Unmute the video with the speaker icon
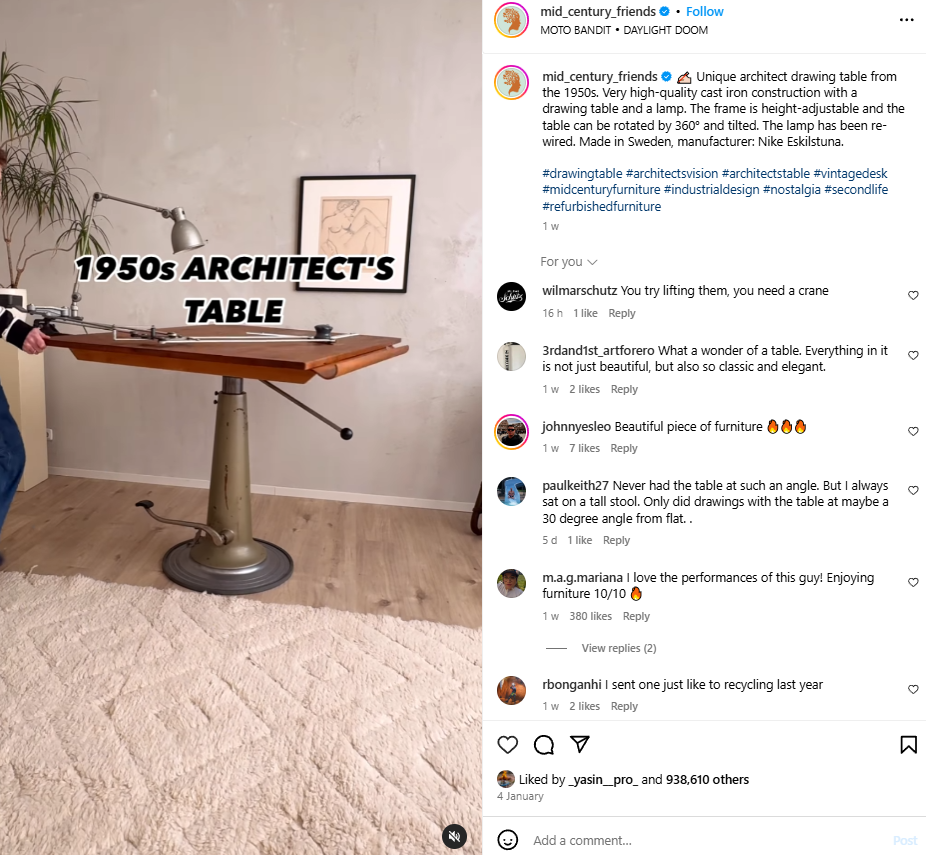 pos(454,836)
